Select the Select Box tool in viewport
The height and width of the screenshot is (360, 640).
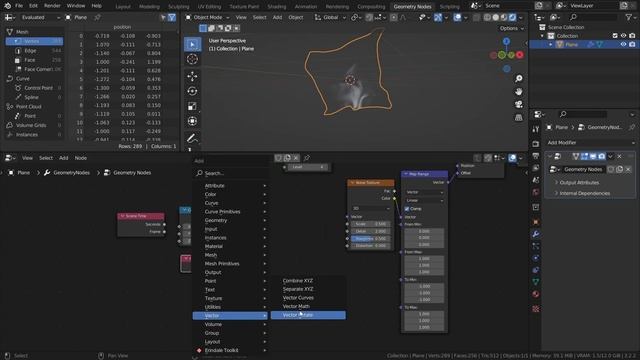[x=192, y=44]
